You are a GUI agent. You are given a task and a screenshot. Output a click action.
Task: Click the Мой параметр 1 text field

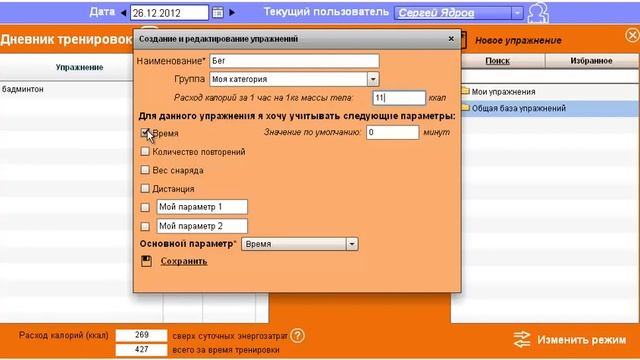(202, 207)
